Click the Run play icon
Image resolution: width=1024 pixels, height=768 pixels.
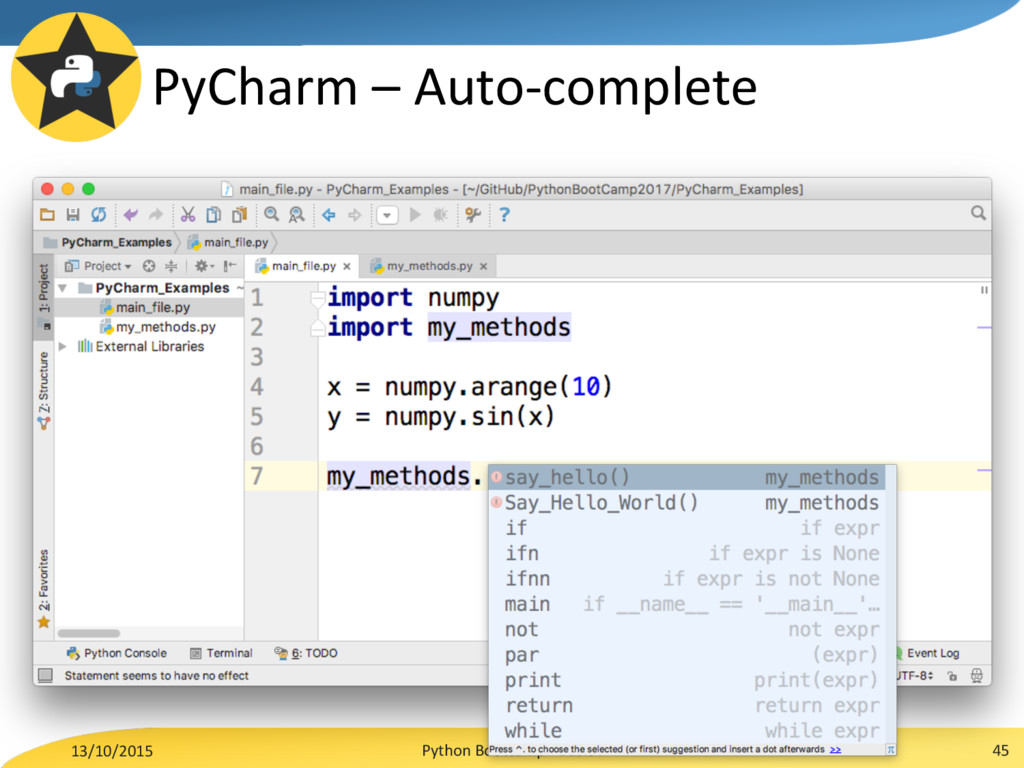(415, 215)
